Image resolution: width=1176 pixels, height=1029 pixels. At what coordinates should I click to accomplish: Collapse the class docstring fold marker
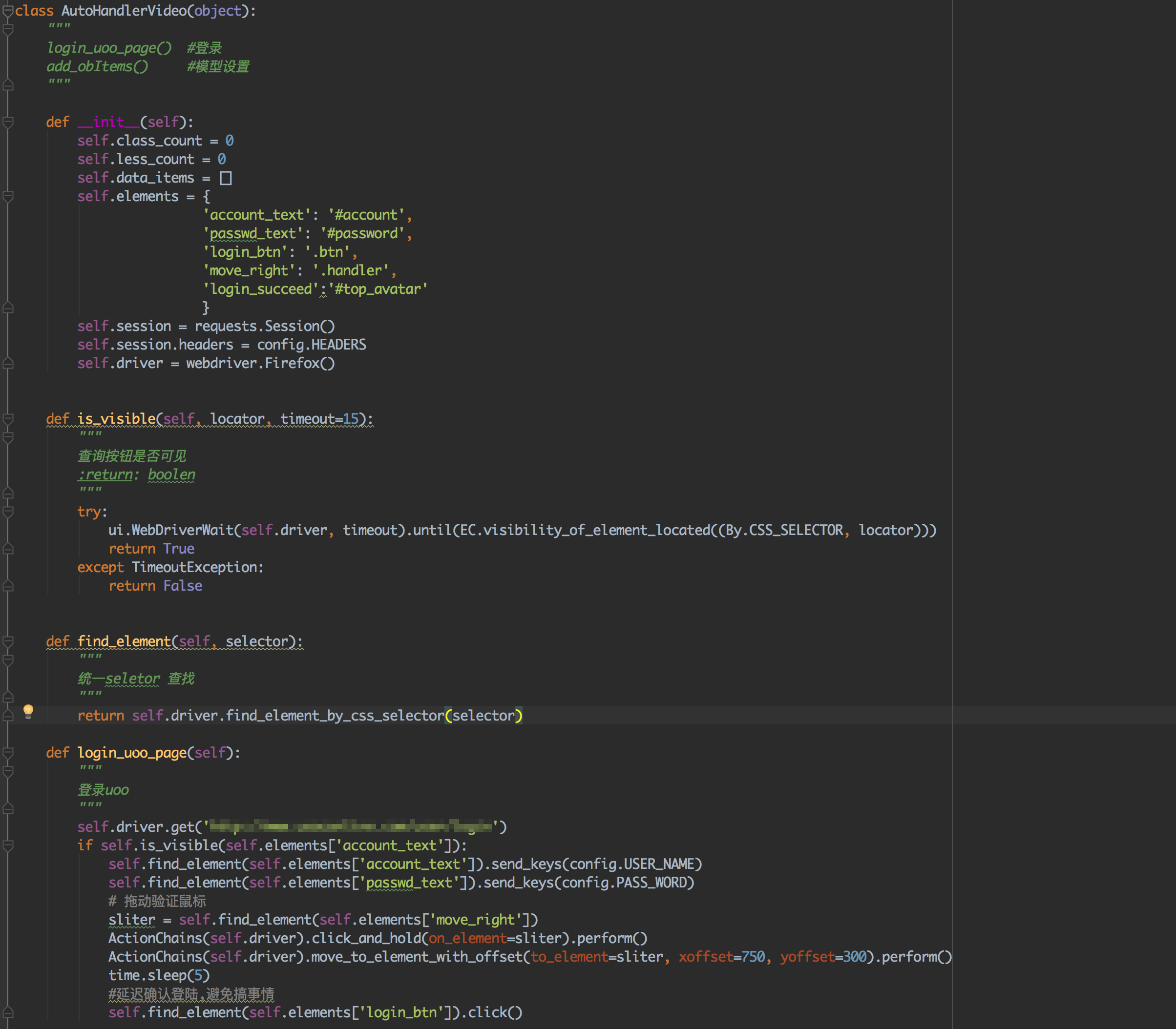coord(8,29)
